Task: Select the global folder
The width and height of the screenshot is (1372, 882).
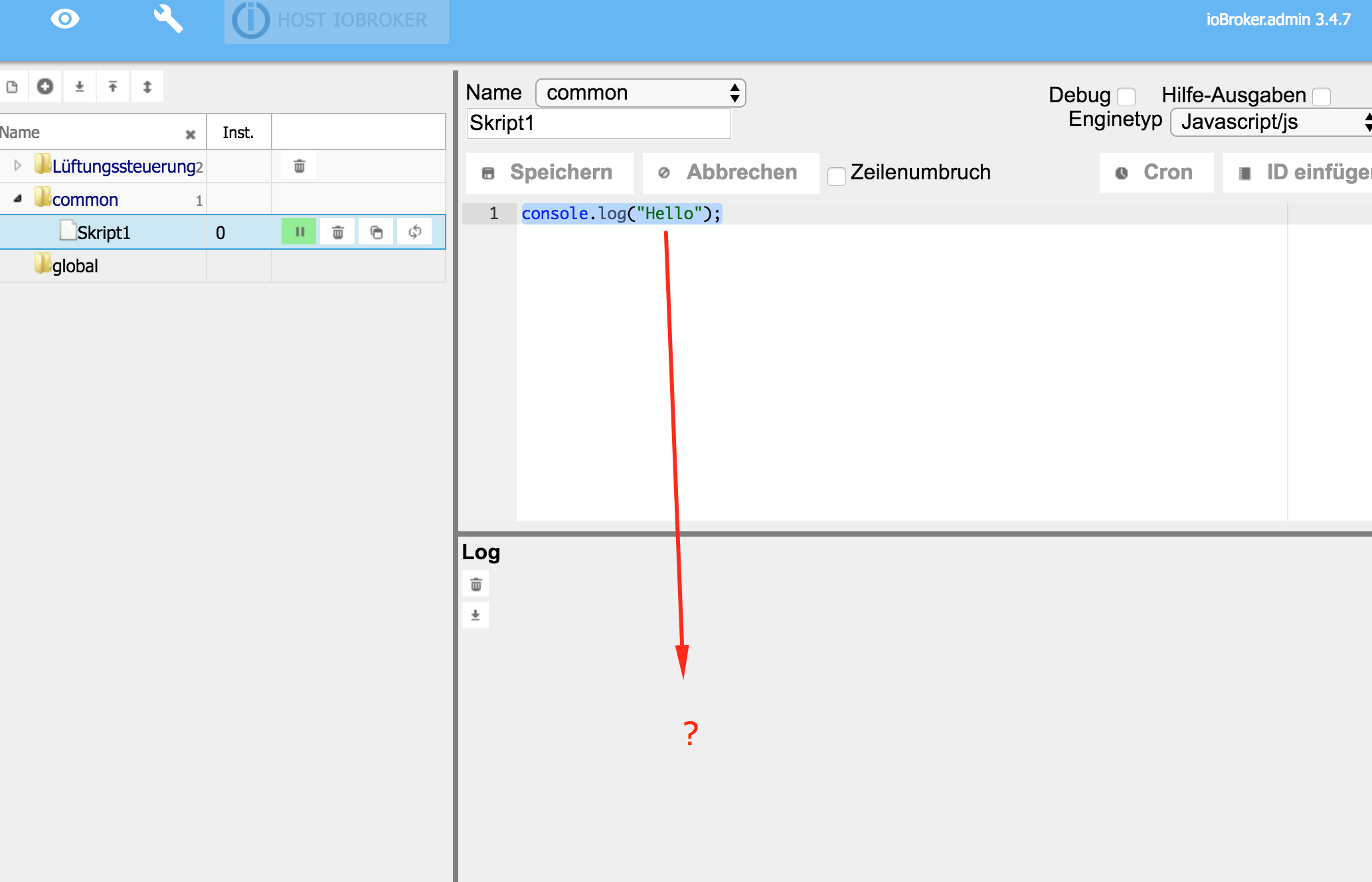Action: click(x=75, y=266)
